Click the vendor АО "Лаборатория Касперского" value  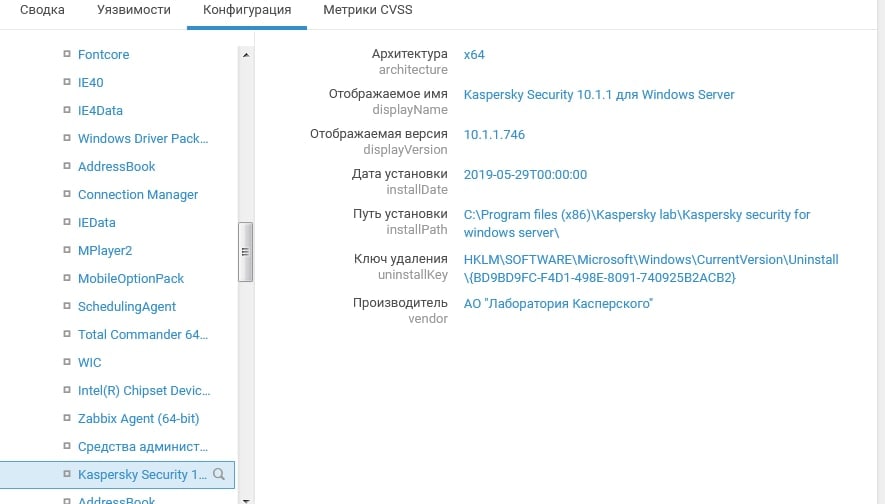[558, 304]
